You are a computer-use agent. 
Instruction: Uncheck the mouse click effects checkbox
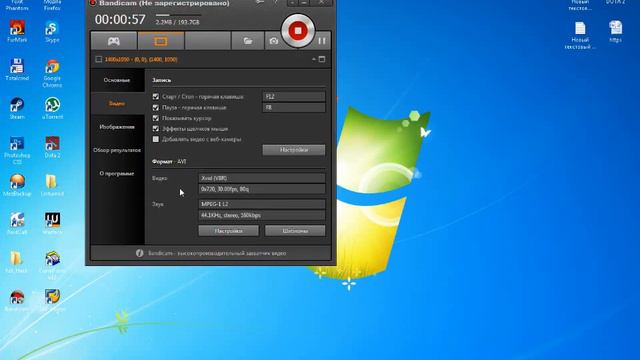pos(156,129)
